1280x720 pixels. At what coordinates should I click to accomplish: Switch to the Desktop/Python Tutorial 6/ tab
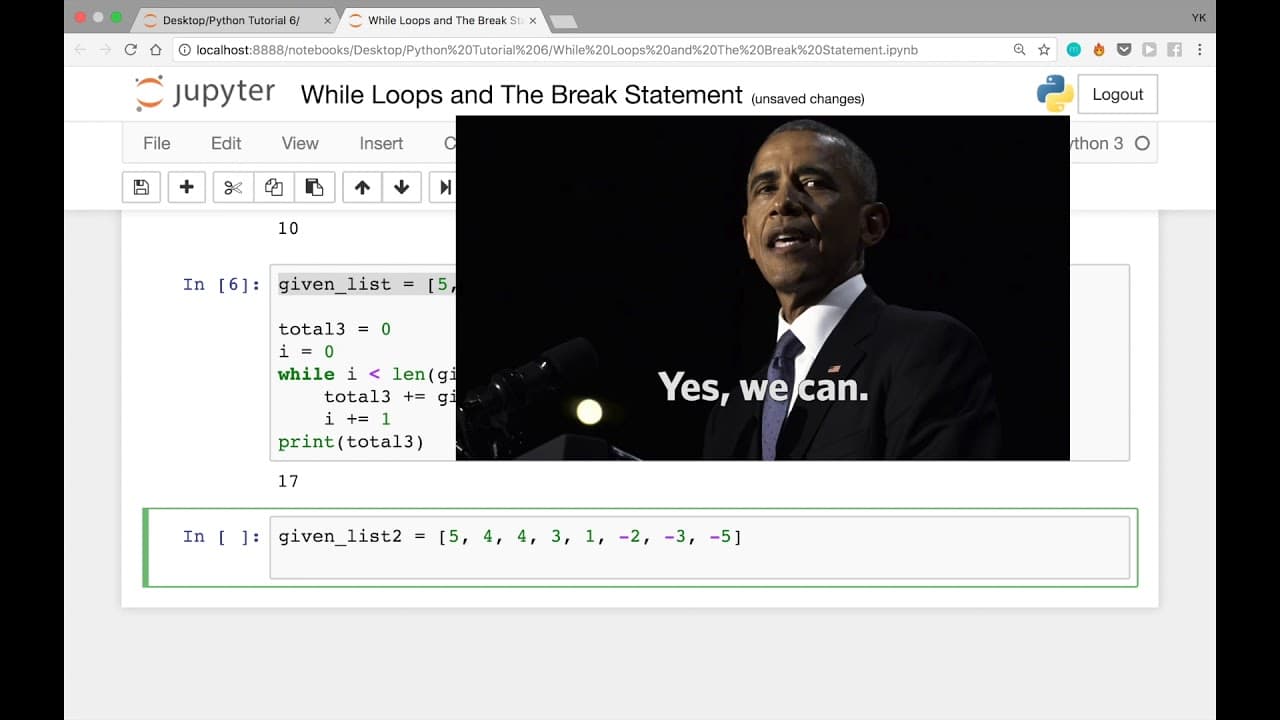[x=236, y=20]
